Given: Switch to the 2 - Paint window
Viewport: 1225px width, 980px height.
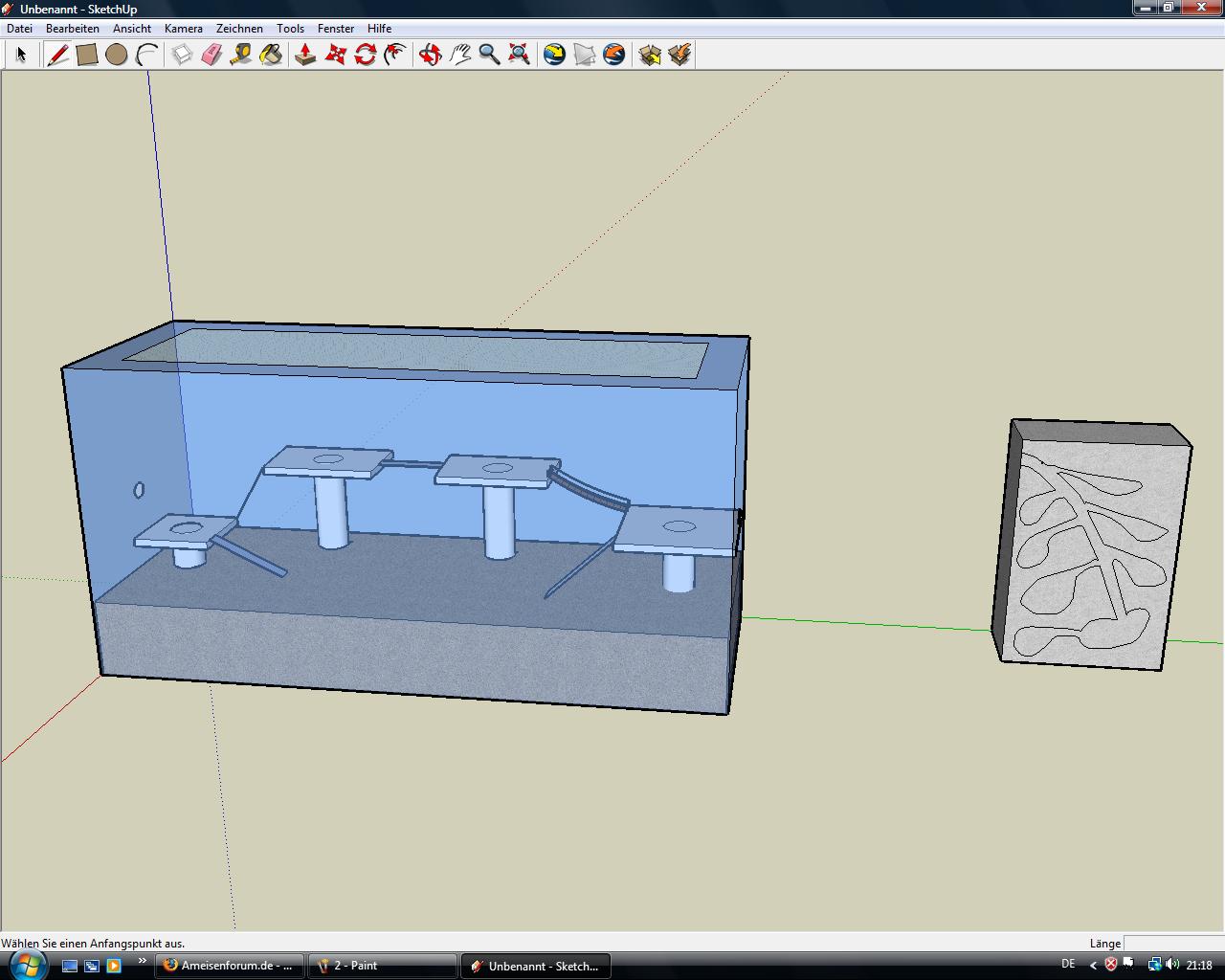Looking at the screenshot, I should [x=383, y=966].
